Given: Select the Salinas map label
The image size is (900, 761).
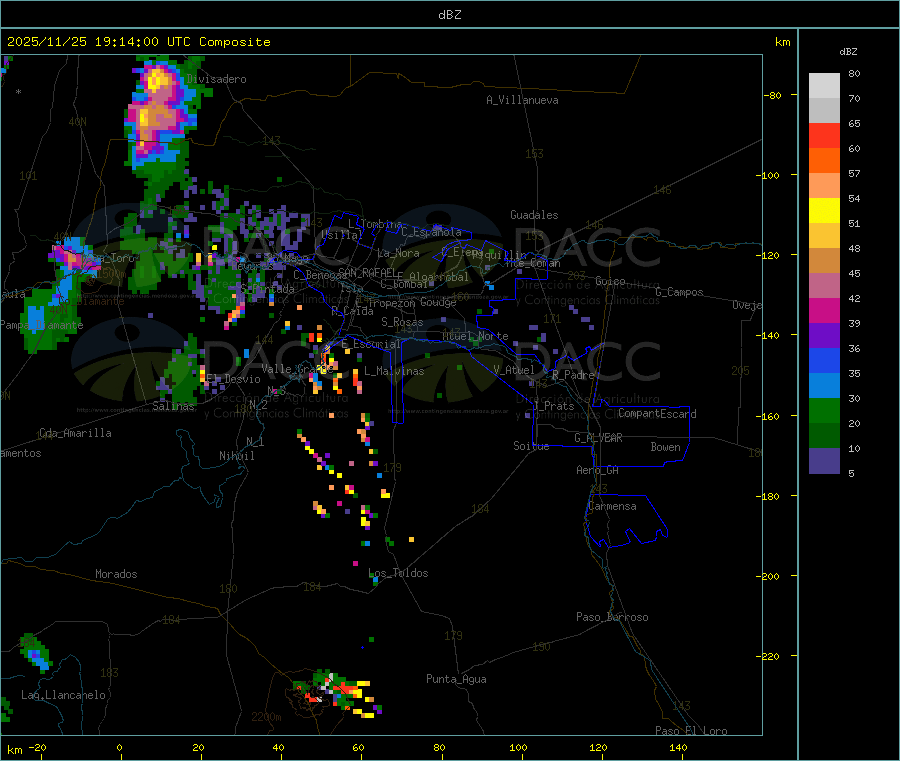Looking at the screenshot, I should coord(173,406).
